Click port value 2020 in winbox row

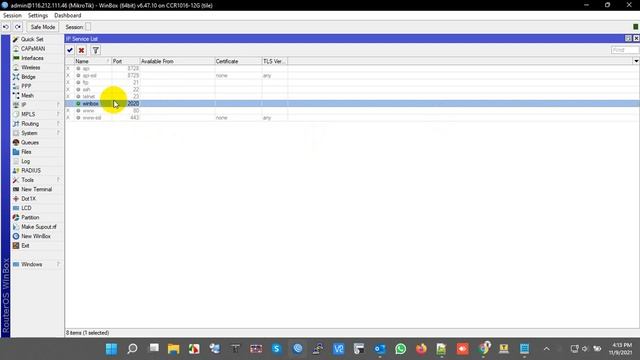(x=133, y=104)
